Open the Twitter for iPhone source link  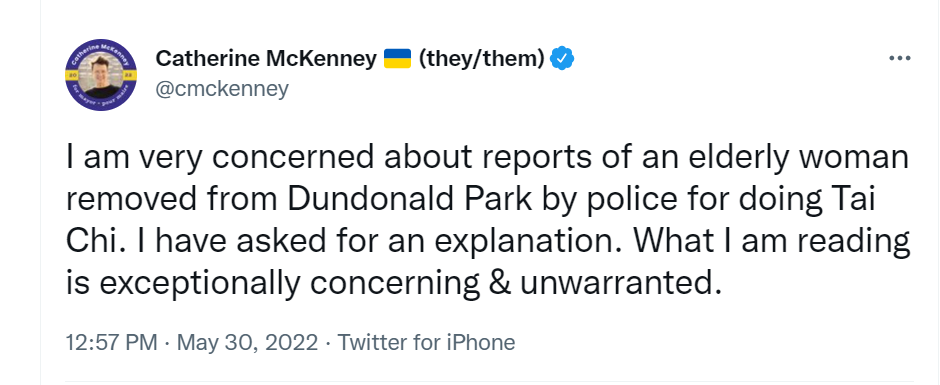(x=427, y=343)
